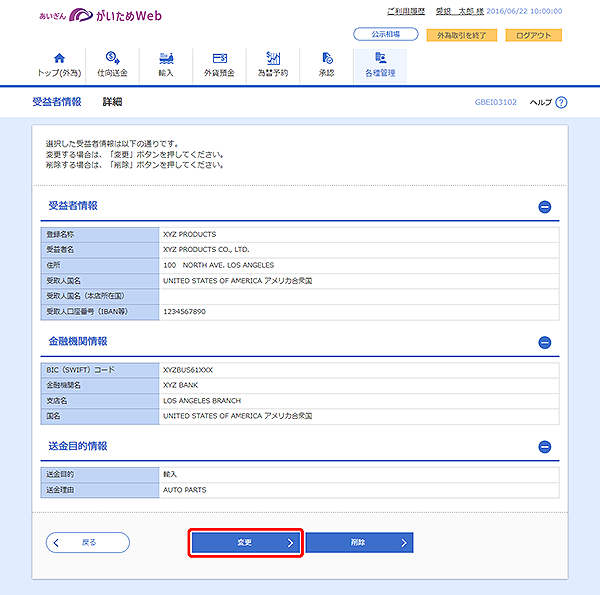Click the 受取人口座番号 (IBAN等) label cell
The height and width of the screenshot is (595, 600).
pyautogui.click(x=100, y=311)
